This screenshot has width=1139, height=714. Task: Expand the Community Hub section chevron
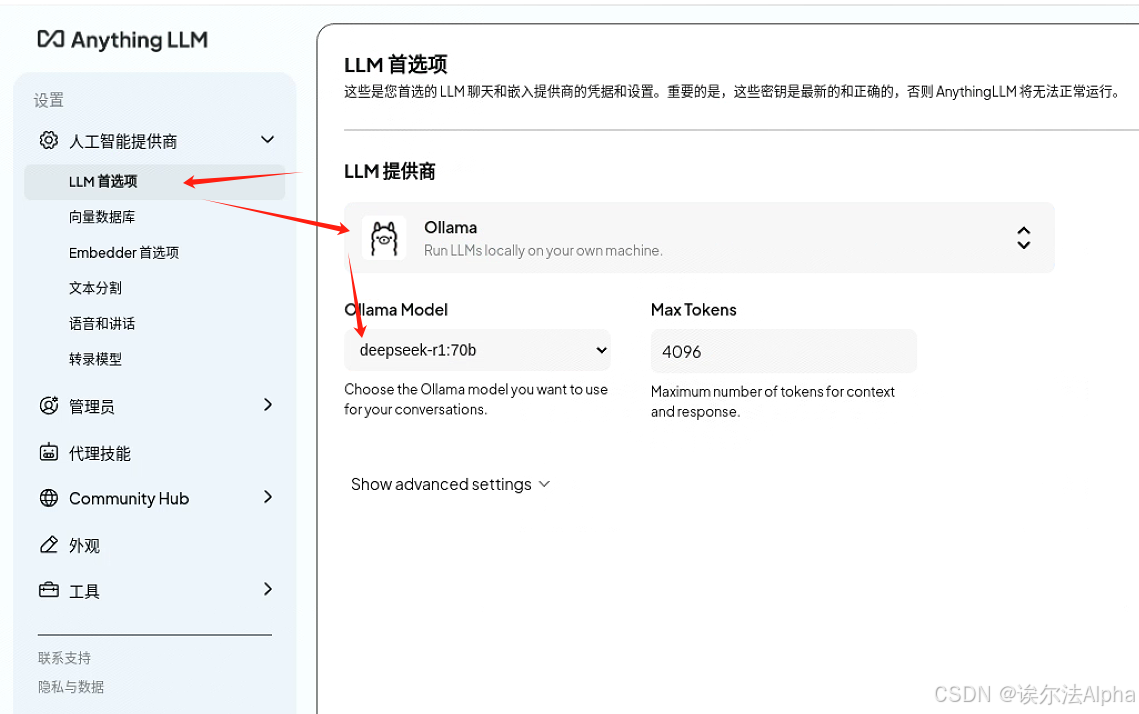[x=268, y=497]
